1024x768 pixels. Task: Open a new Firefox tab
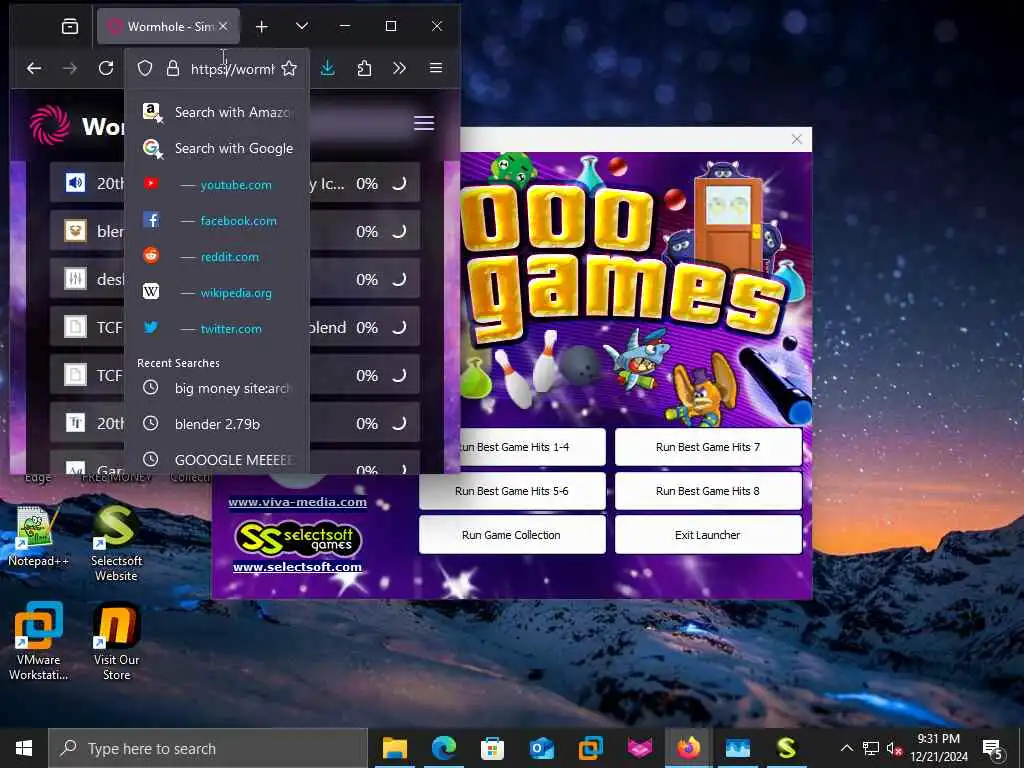click(262, 27)
